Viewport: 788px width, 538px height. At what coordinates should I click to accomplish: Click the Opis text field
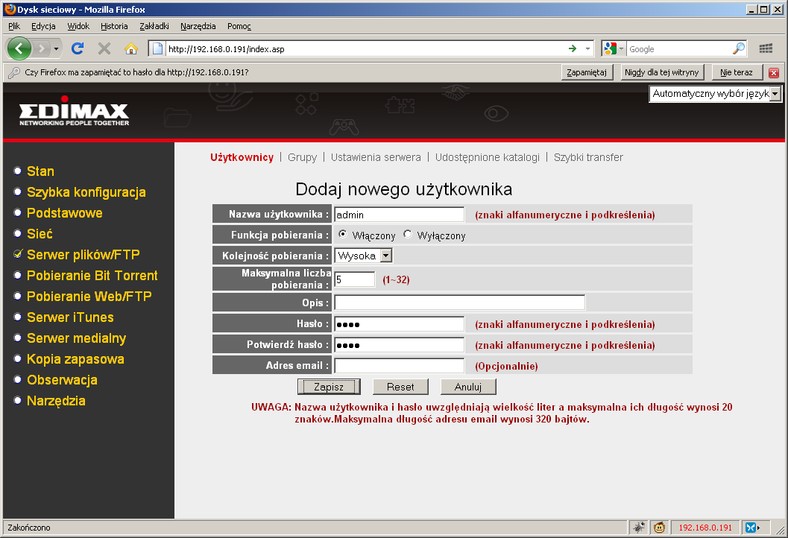[459, 302]
